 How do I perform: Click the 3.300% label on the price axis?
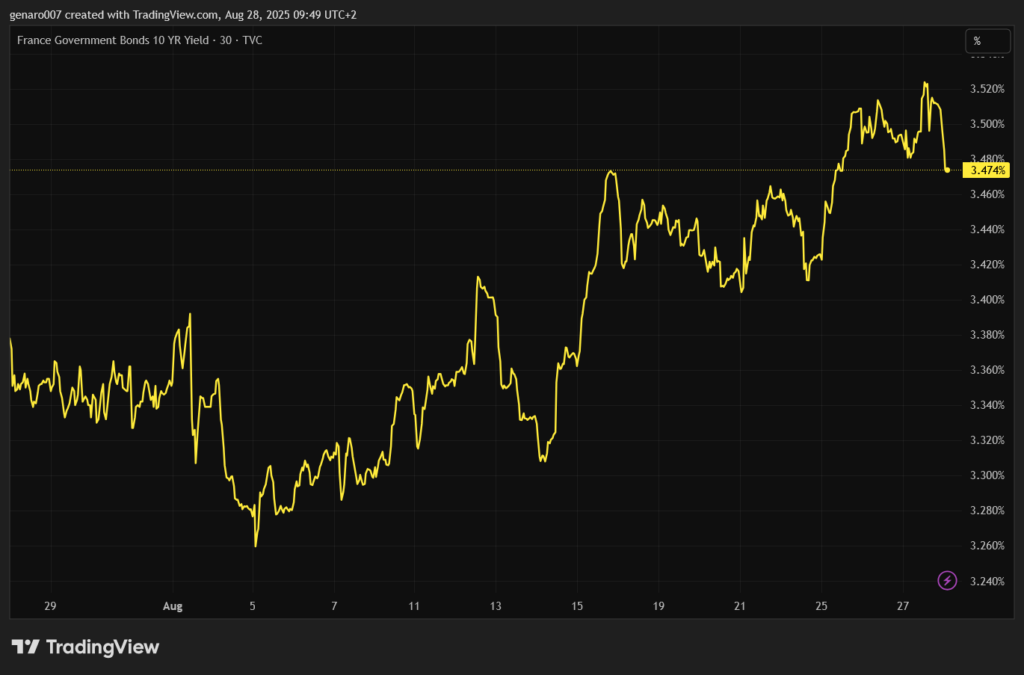click(987, 475)
